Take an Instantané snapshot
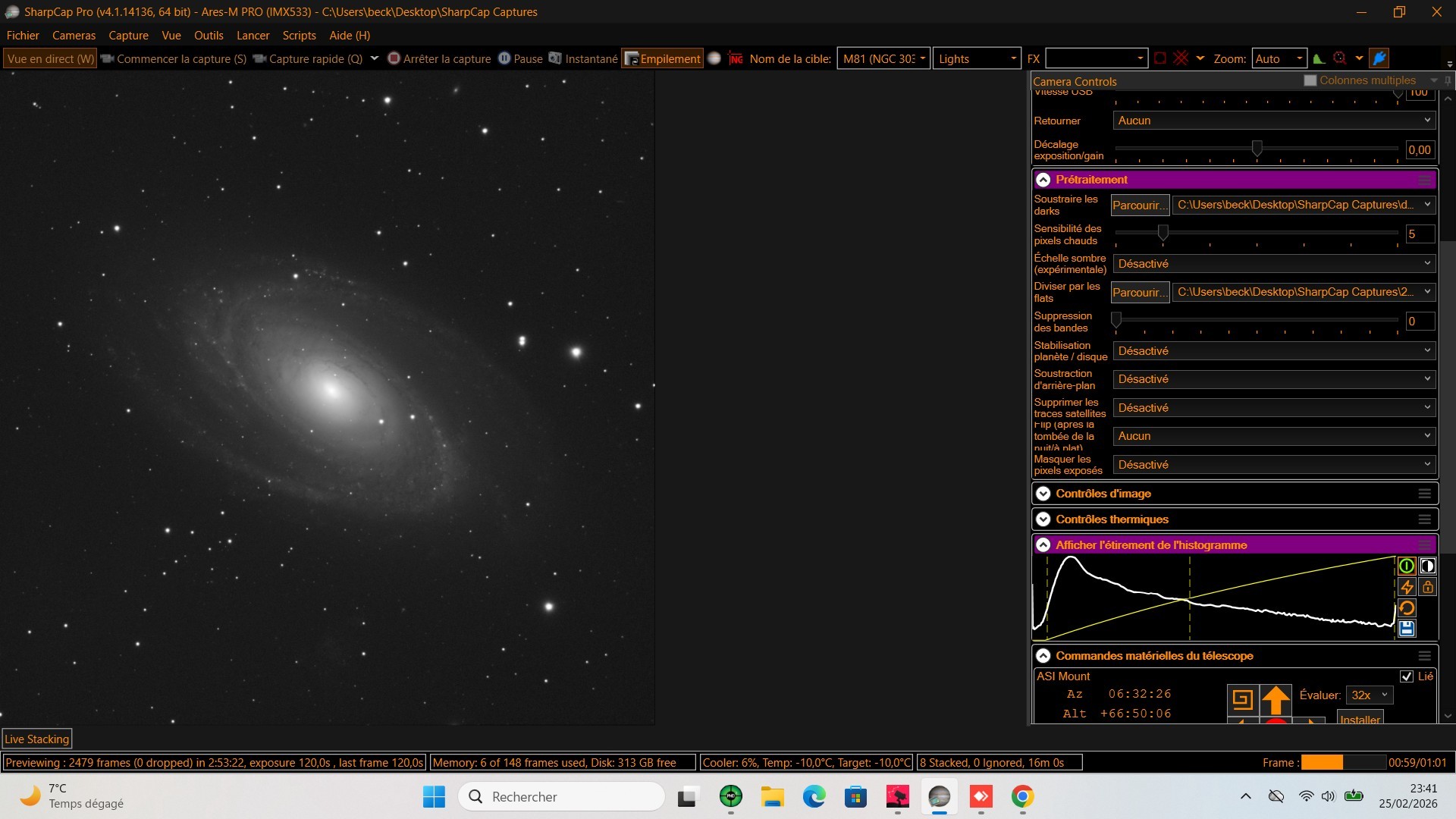 tap(583, 58)
